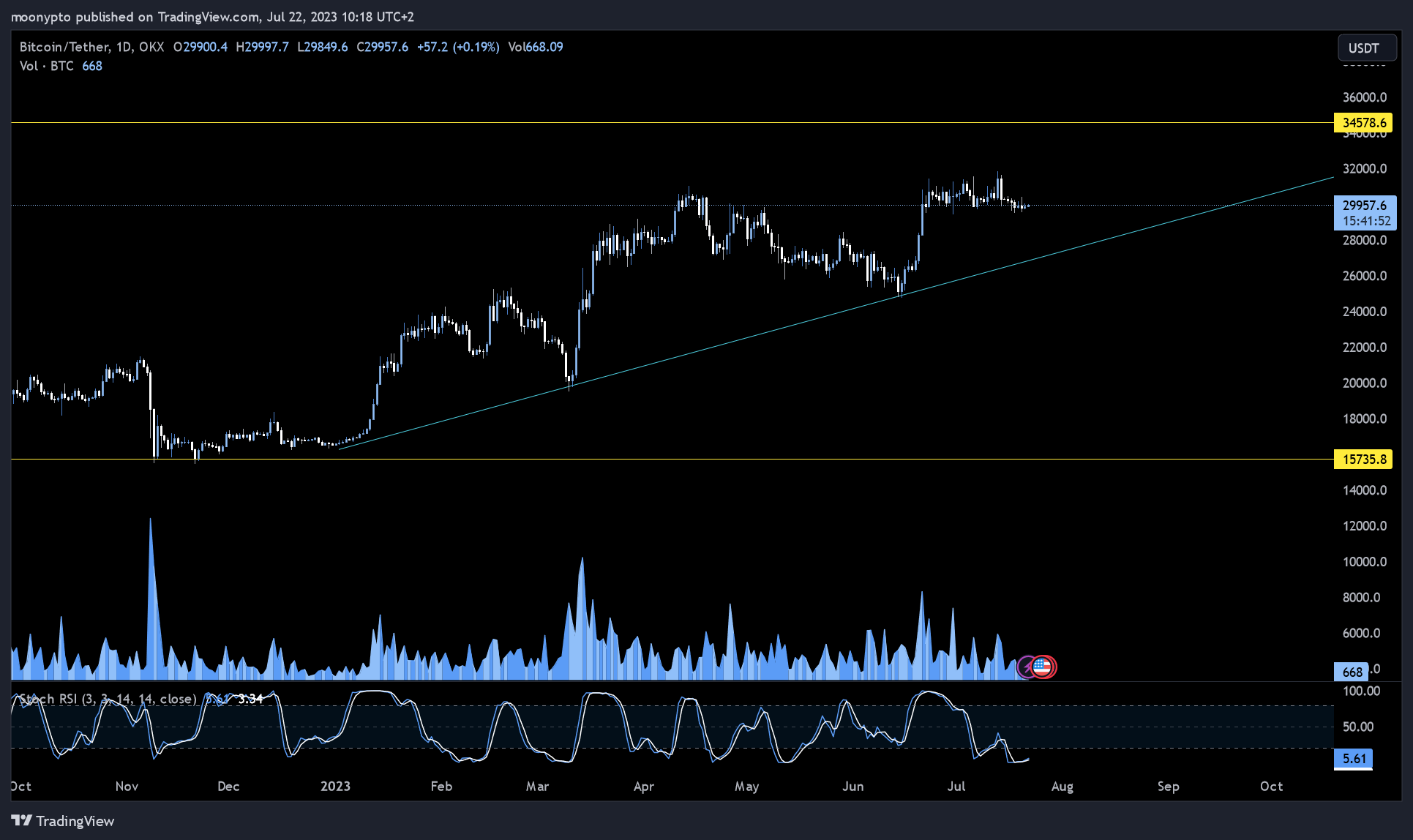Open the USDT currency selector
This screenshot has height=840, width=1413.
pyautogui.click(x=1367, y=48)
